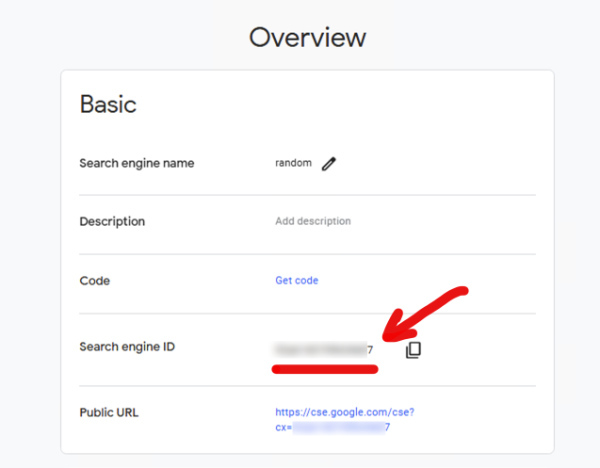This screenshot has height=468, width=600.
Task: Click the Overview page heading
Action: click(x=307, y=38)
